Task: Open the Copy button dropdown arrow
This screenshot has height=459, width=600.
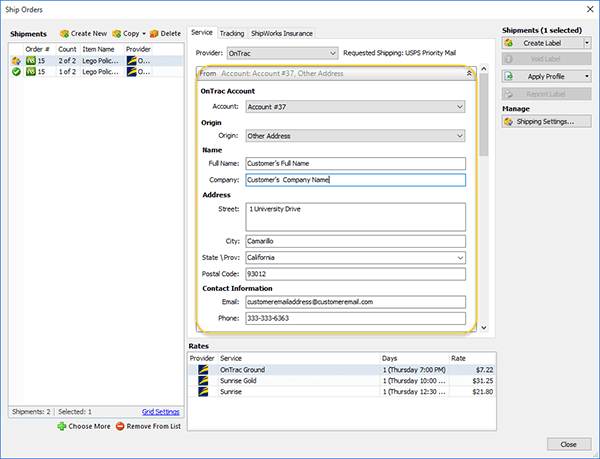Action: pyautogui.click(x=144, y=34)
